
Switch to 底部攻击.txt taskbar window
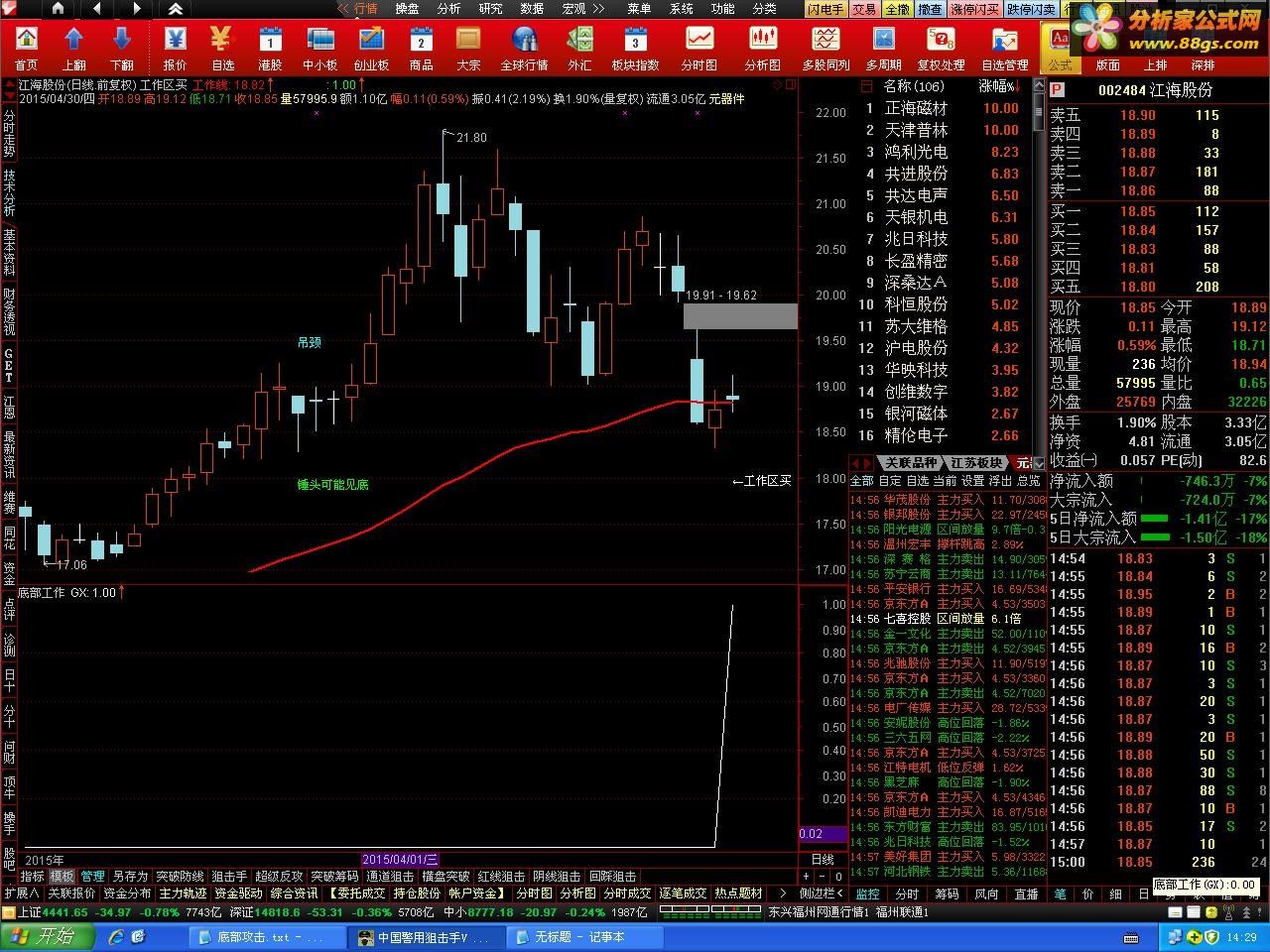point(265,936)
